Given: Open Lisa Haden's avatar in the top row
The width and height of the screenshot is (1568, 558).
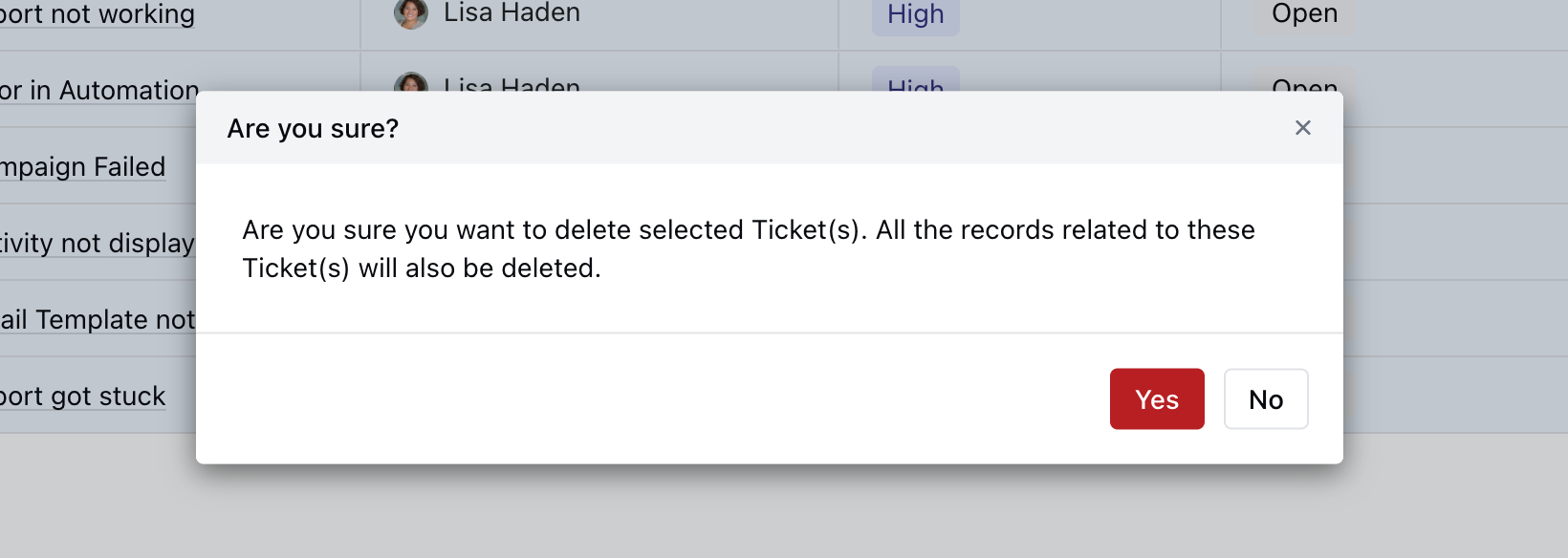Looking at the screenshot, I should (410, 14).
